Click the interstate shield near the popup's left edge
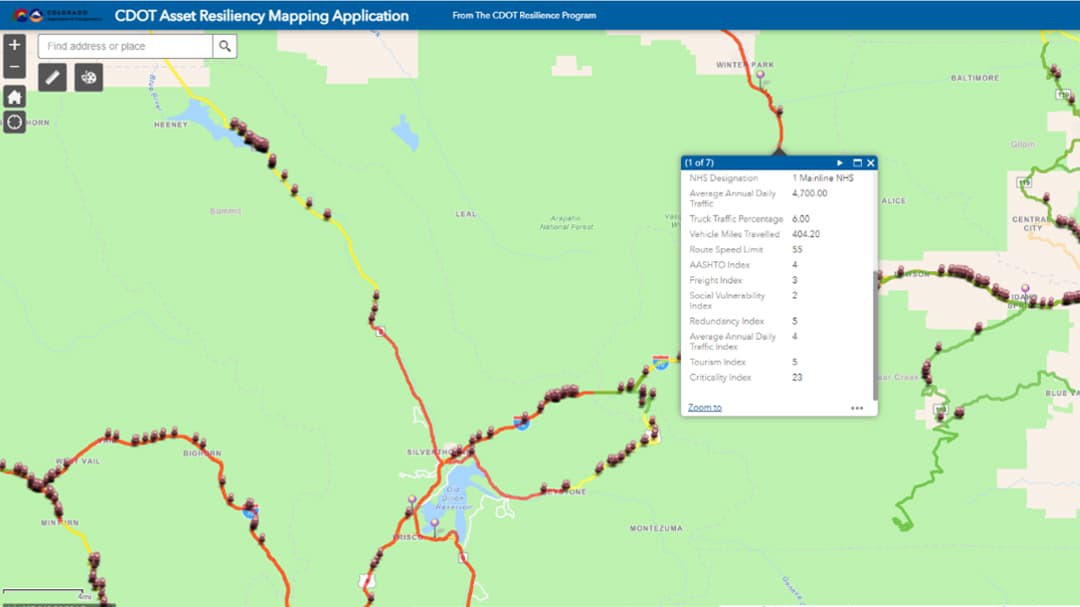 tap(661, 362)
